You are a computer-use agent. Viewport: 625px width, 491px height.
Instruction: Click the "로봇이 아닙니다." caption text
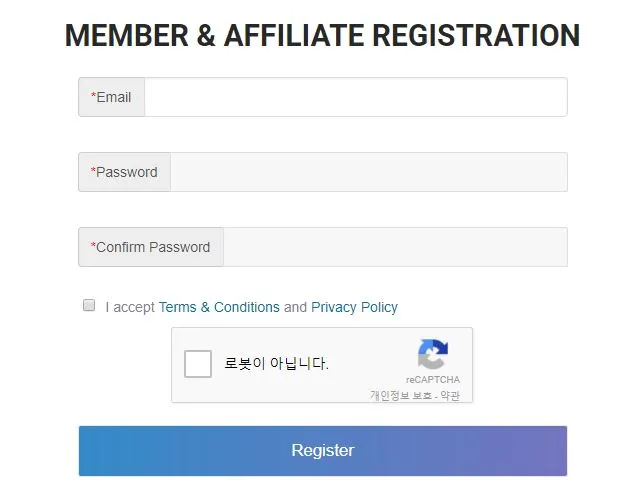[276, 363]
